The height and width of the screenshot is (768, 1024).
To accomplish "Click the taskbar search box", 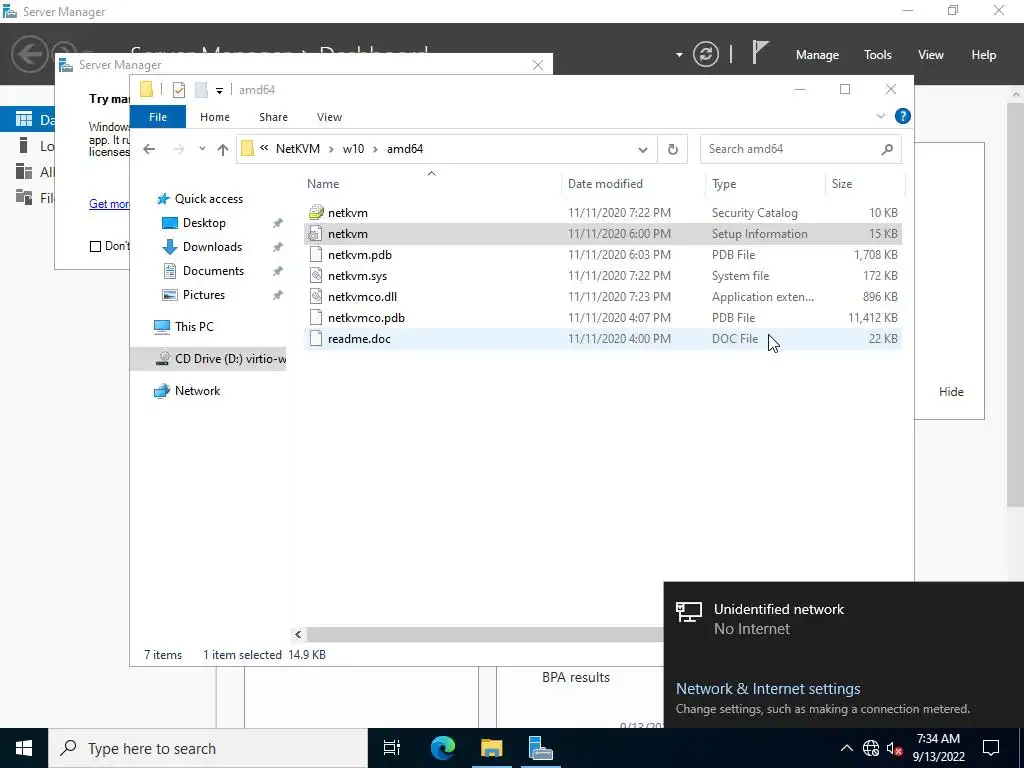I will point(208,748).
